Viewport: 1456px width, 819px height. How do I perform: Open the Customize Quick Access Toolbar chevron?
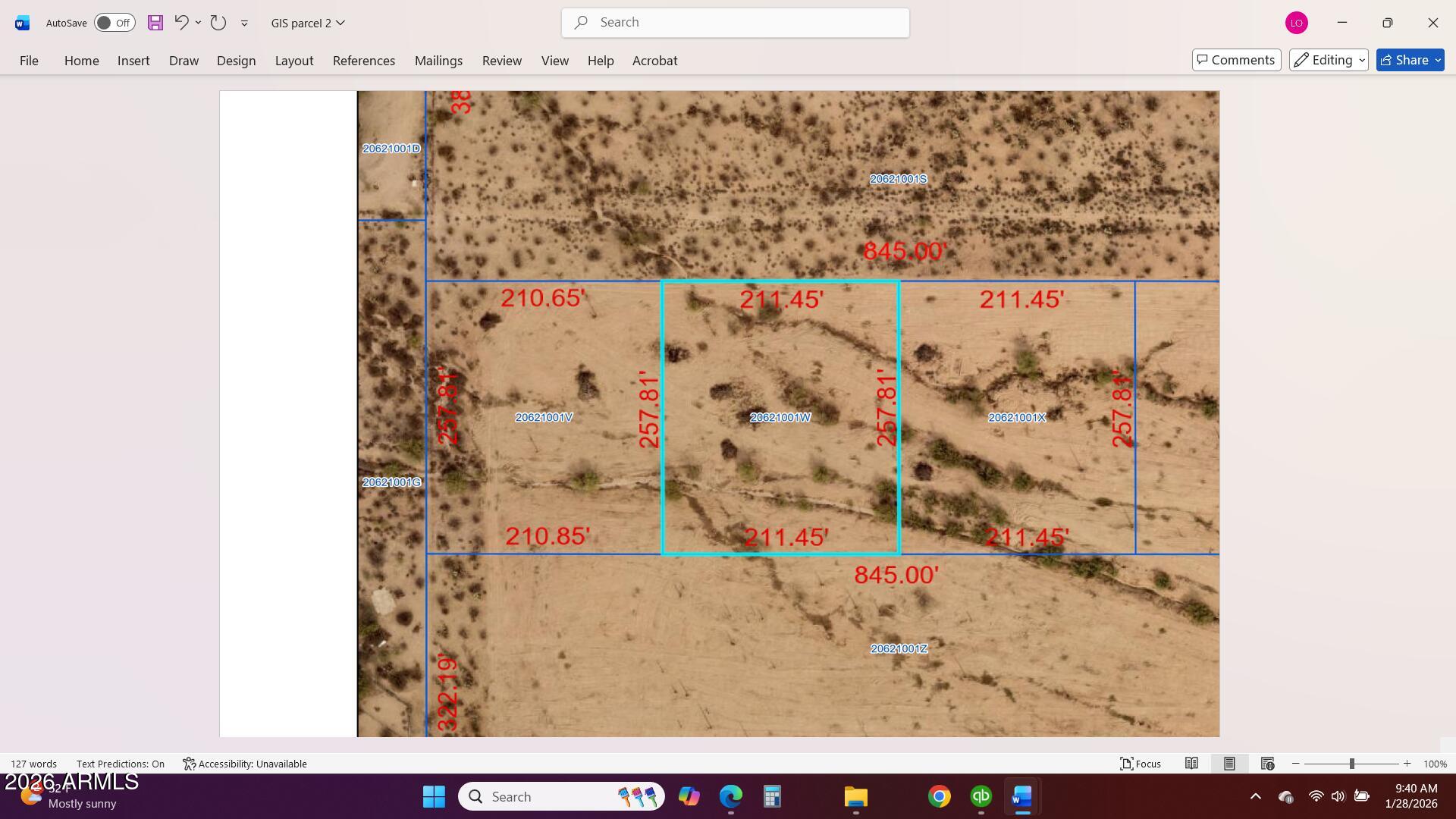[244, 23]
